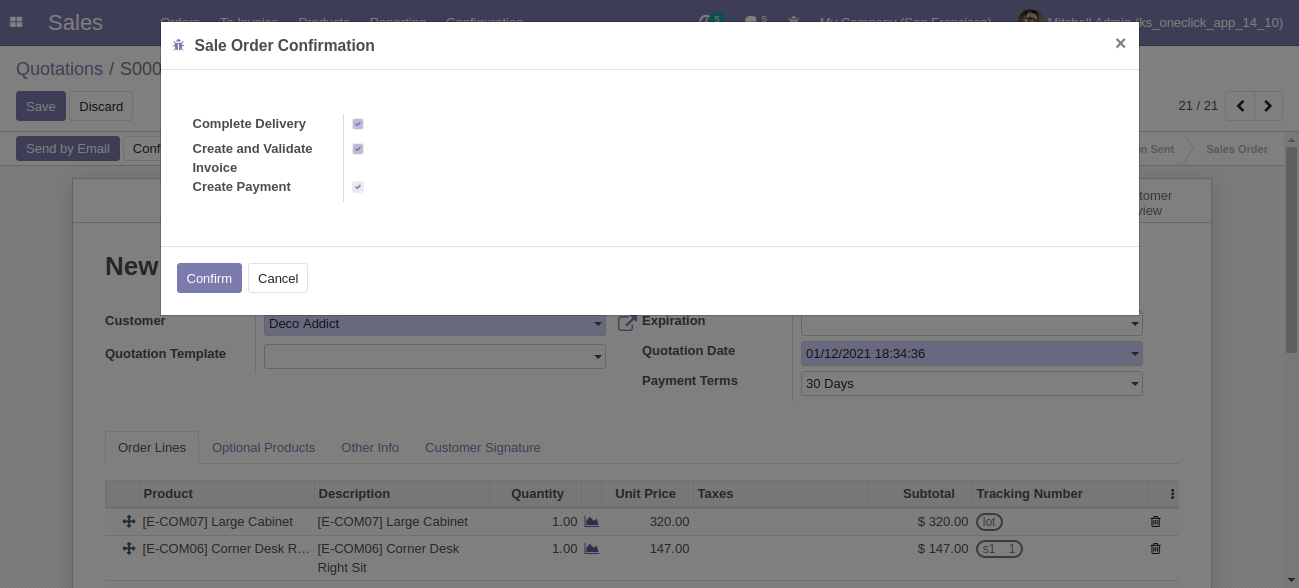Click forecast chart icon for Corner Desk
The image size is (1299, 588).
click(x=591, y=548)
